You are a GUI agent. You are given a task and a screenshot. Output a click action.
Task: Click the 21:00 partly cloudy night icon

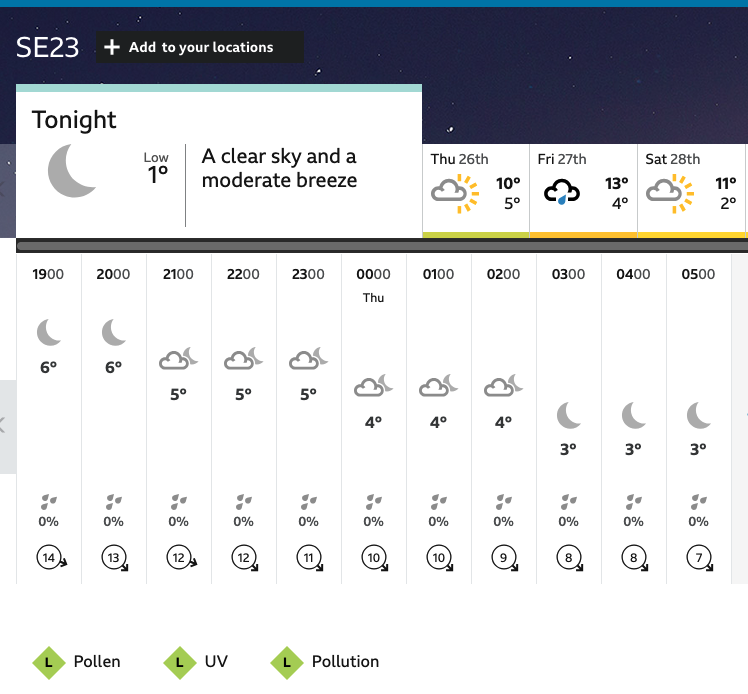tap(179, 358)
